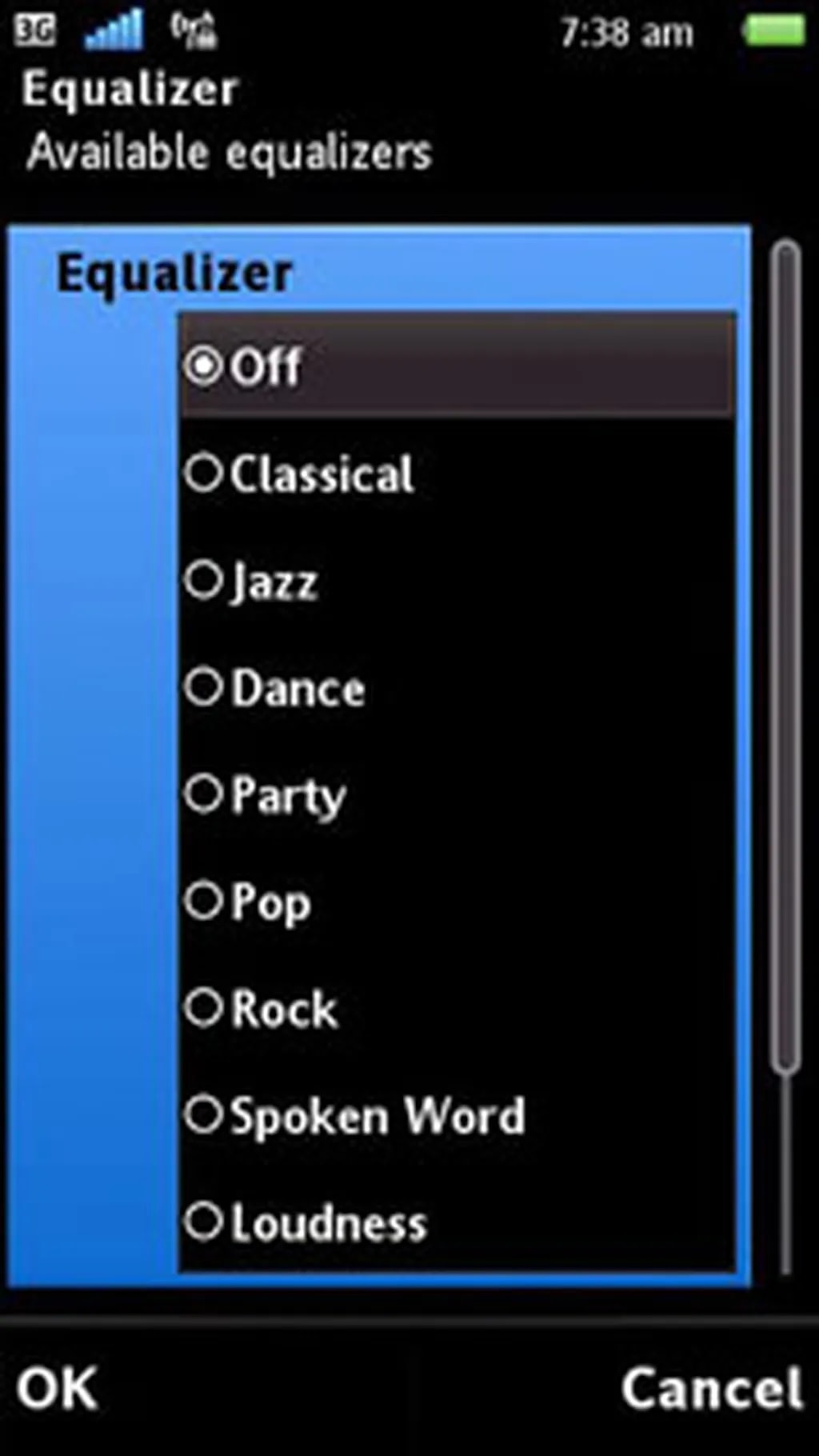Image resolution: width=819 pixels, height=1456 pixels.
Task: Tap the green battery level icon
Action: (x=773, y=31)
